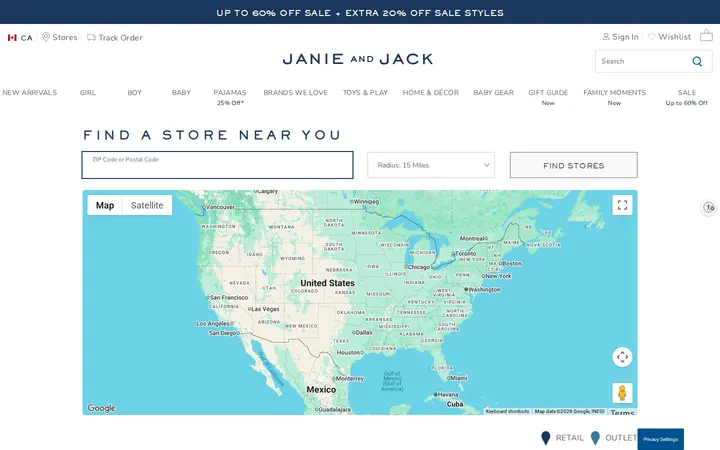The width and height of the screenshot is (720, 450).
Task: Open the shopping bag icon
Action: pos(706,35)
